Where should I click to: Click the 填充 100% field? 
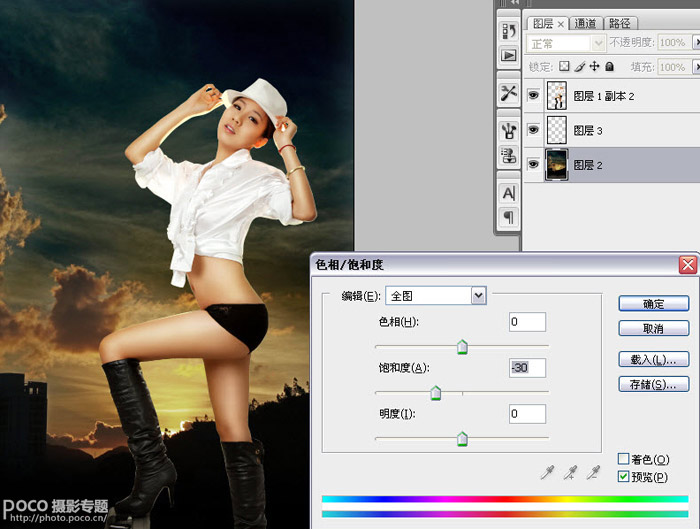674,67
